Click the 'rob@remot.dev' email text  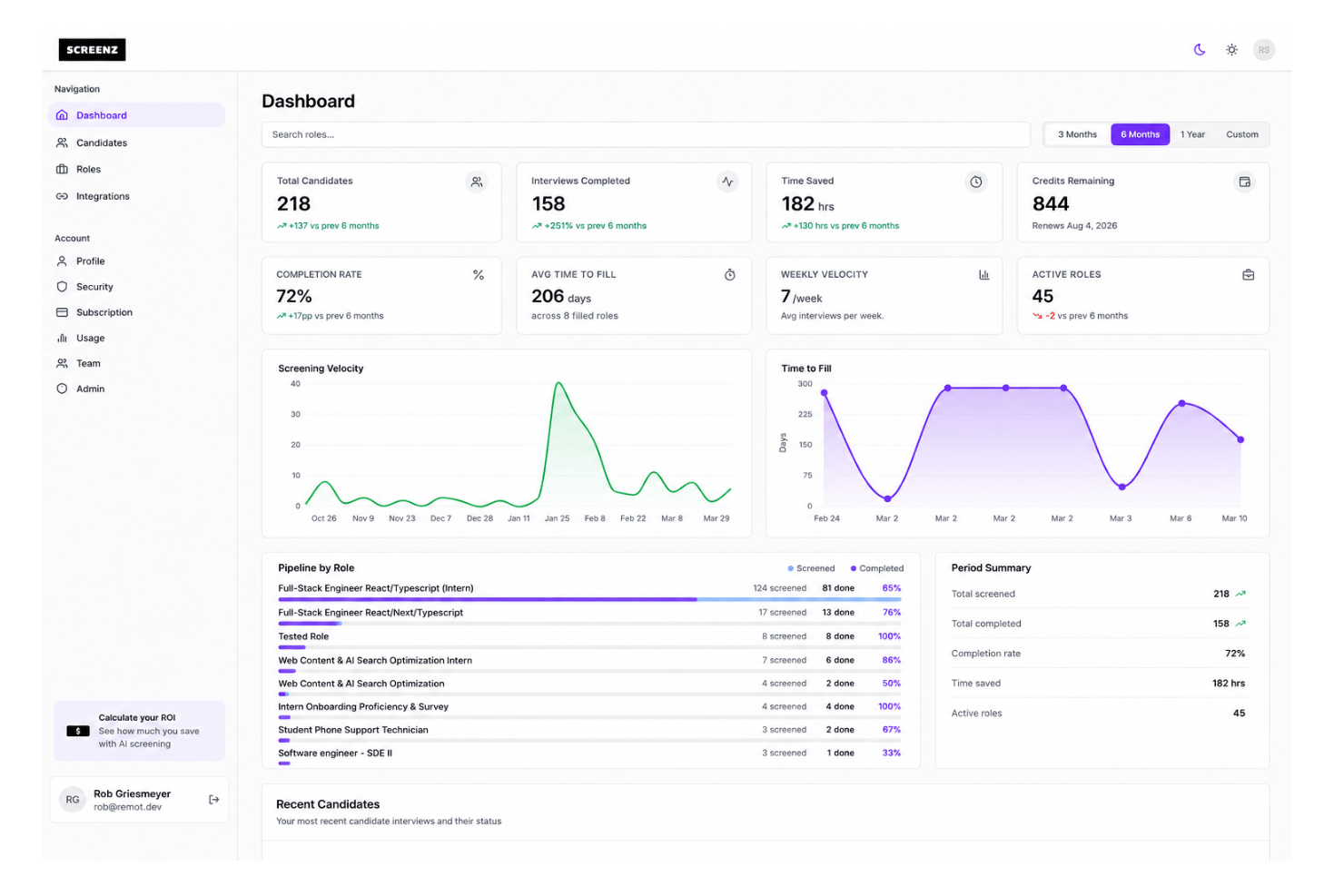[127, 807]
